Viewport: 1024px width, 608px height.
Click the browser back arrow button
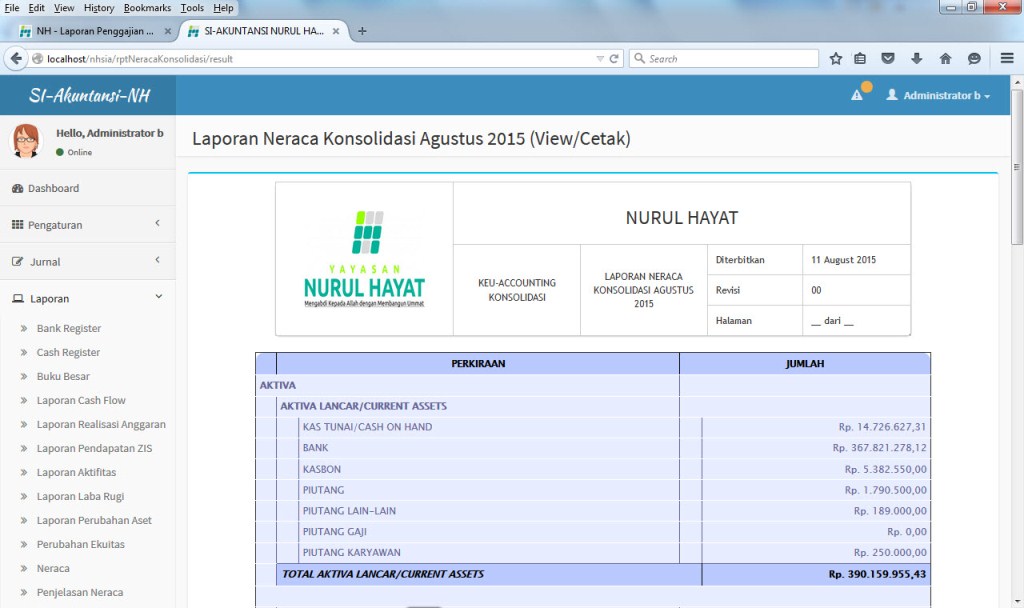pos(16,58)
